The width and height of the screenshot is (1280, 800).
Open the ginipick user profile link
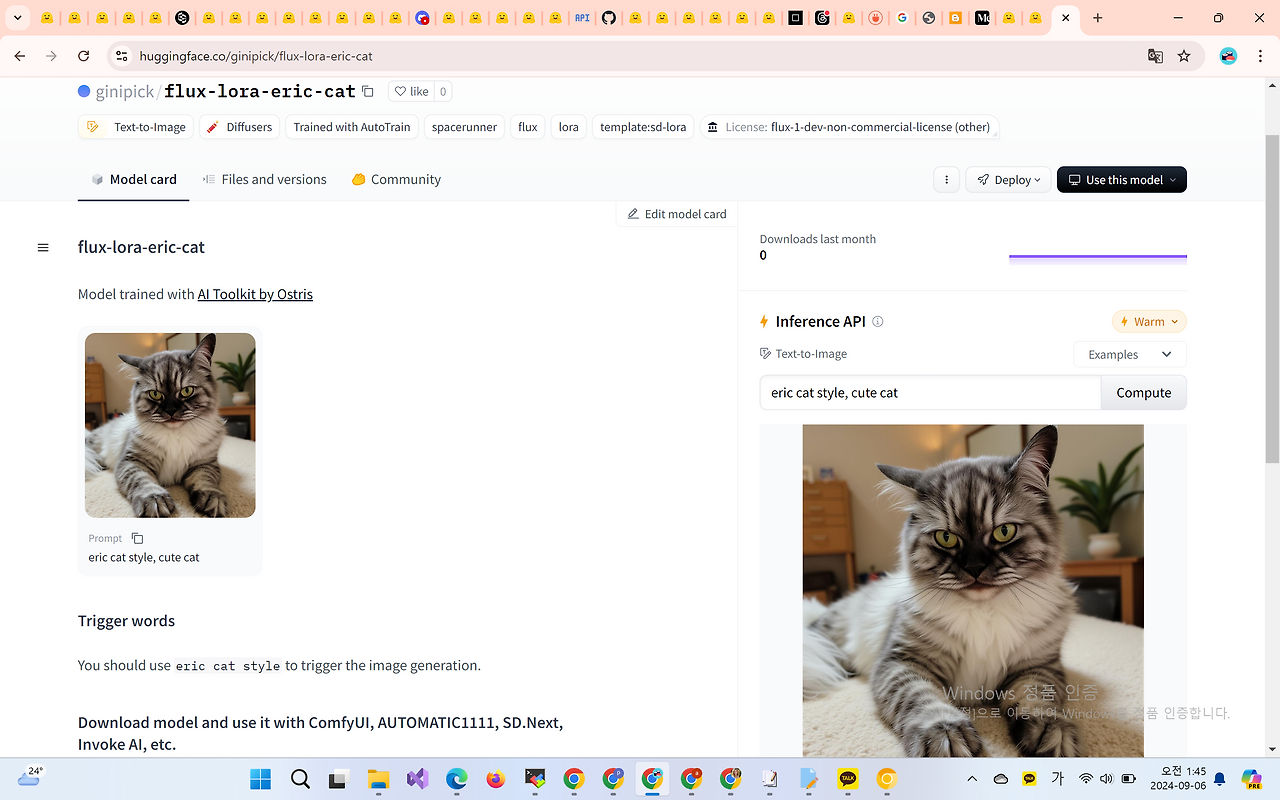125,91
